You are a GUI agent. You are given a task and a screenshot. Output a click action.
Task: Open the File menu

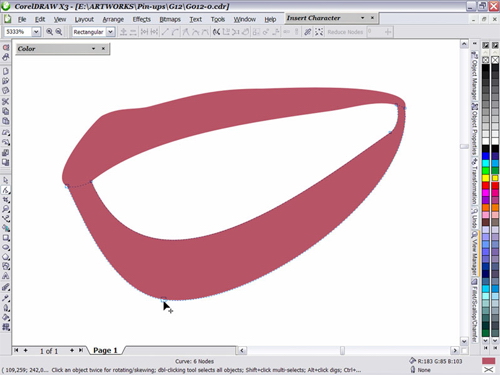[x=22, y=19]
